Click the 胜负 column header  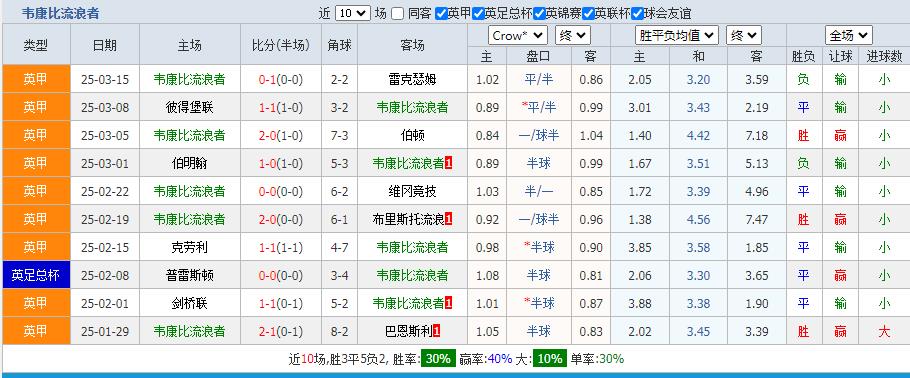coord(803,56)
